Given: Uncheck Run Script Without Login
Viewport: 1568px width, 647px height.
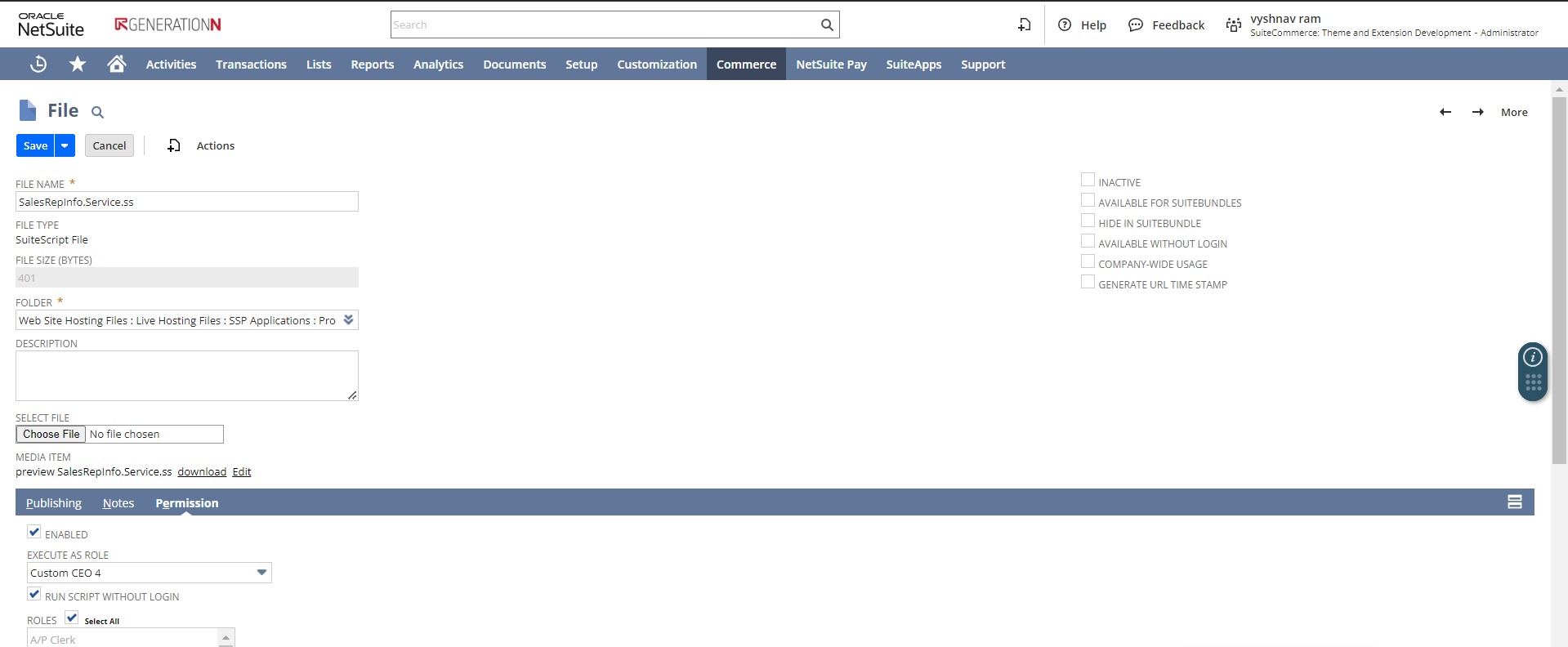Looking at the screenshot, I should (34, 594).
